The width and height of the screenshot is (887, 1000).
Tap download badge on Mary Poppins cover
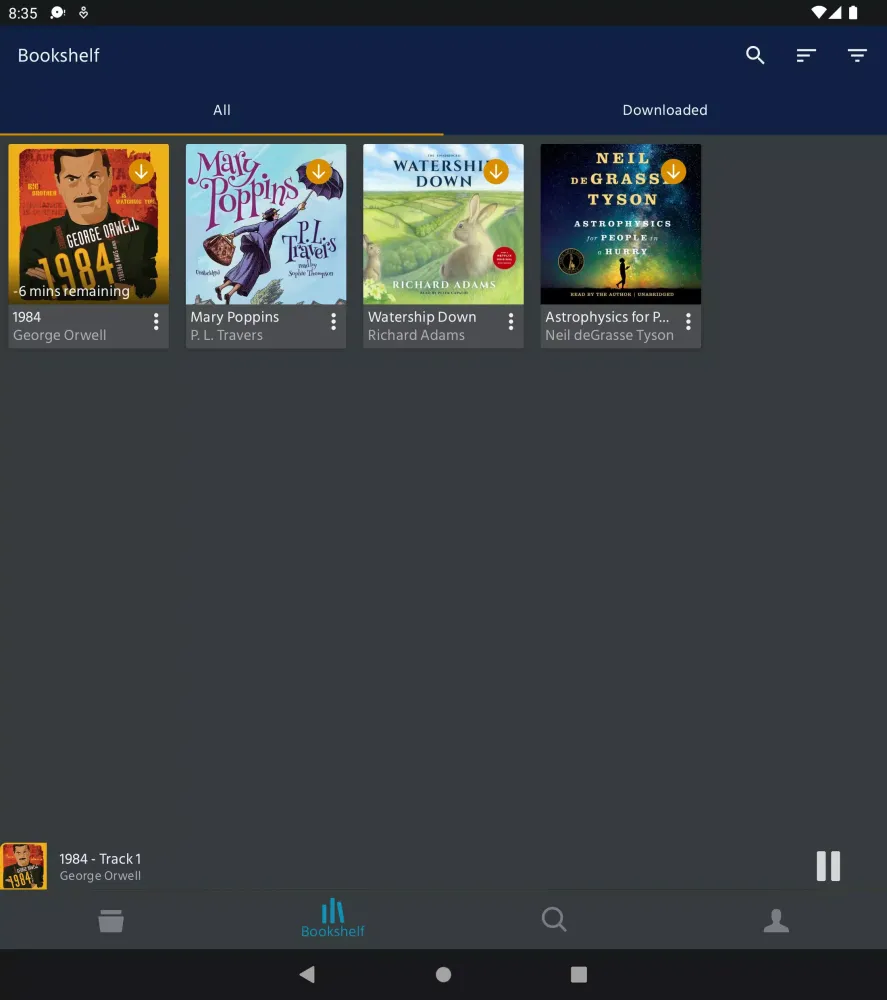tap(318, 172)
